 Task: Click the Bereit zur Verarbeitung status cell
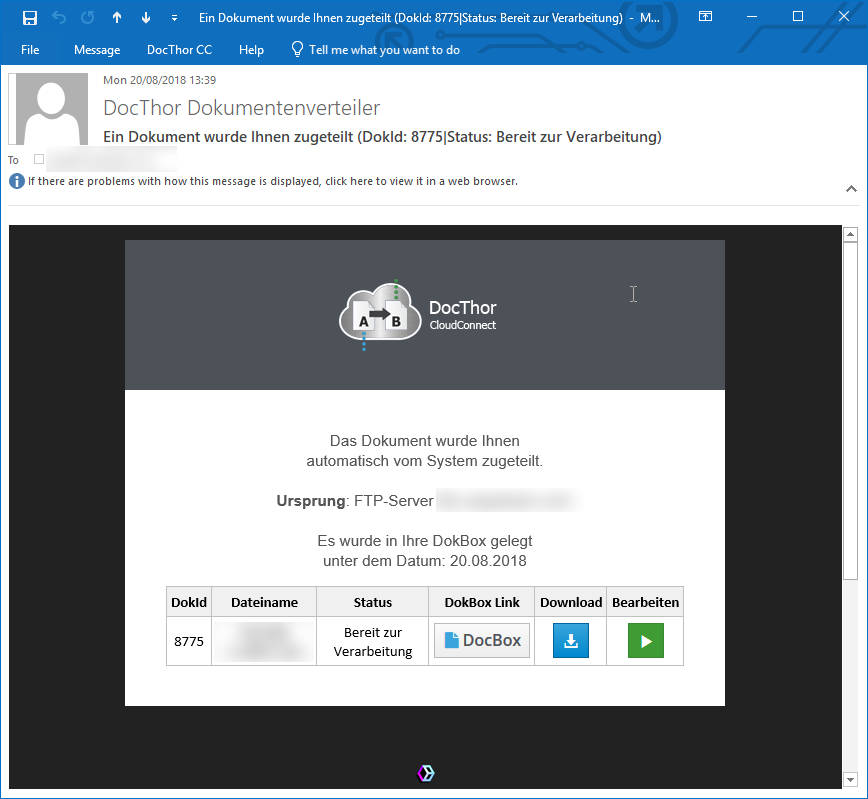click(x=373, y=642)
